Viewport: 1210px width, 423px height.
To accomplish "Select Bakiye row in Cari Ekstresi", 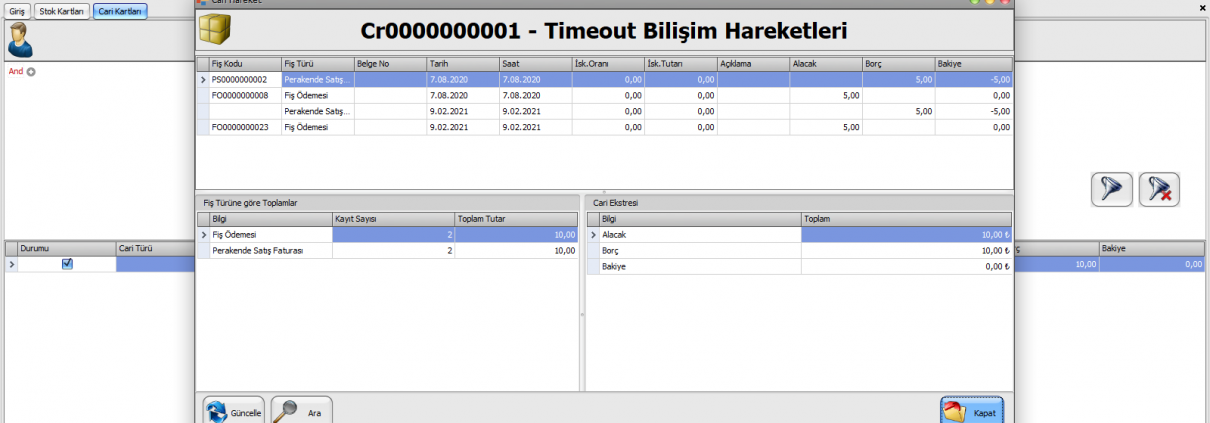I will (x=799, y=267).
